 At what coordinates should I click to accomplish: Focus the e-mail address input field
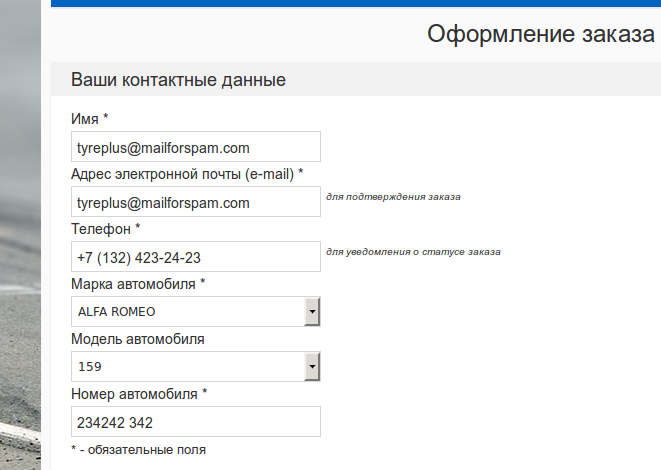pyautogui.click(x=196, y=201)
